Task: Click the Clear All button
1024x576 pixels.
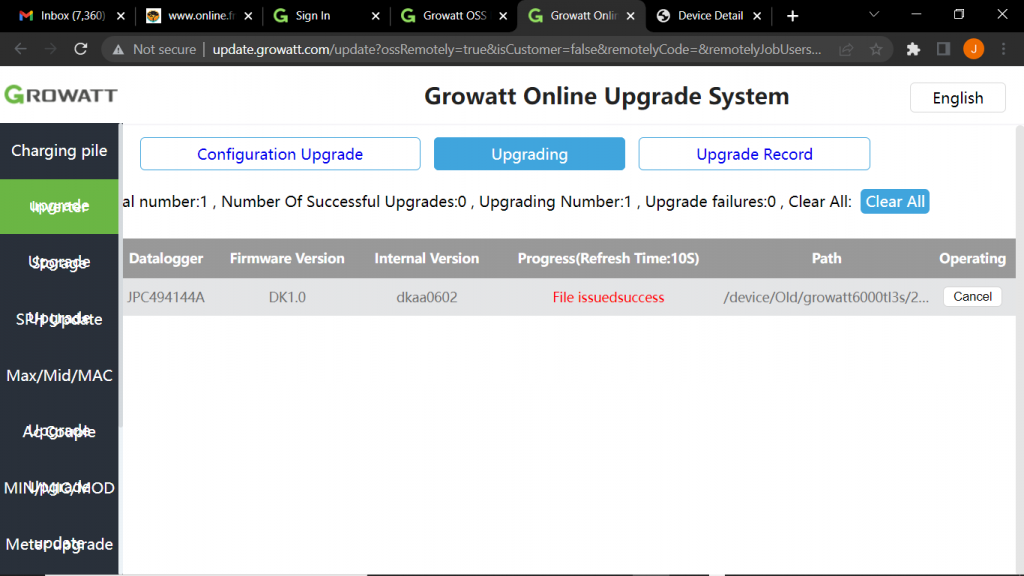Action: (x=895, y=201)
